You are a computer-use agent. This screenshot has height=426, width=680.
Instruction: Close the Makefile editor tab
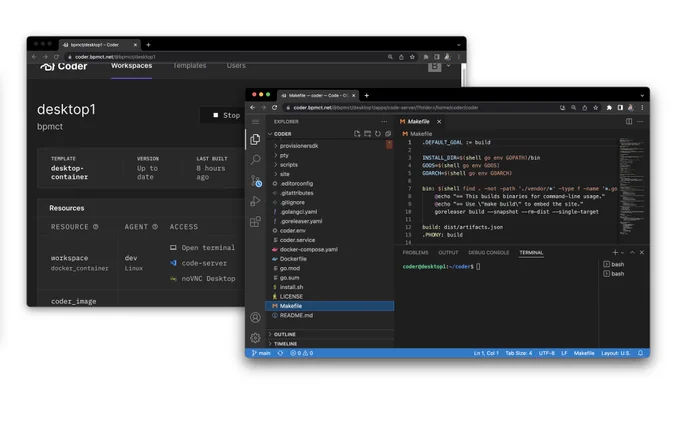point(439,121)
